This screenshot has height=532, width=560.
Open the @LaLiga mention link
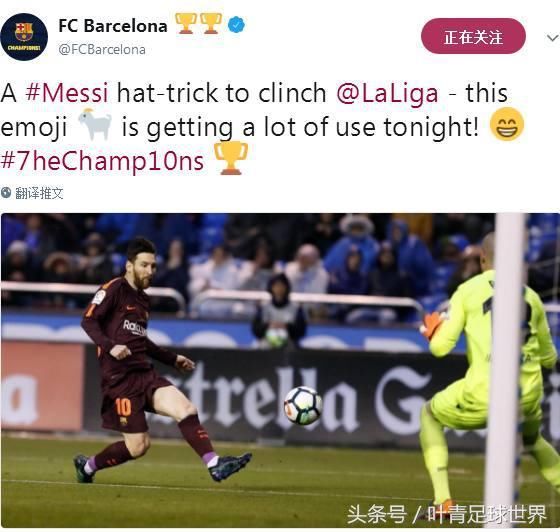387,93
